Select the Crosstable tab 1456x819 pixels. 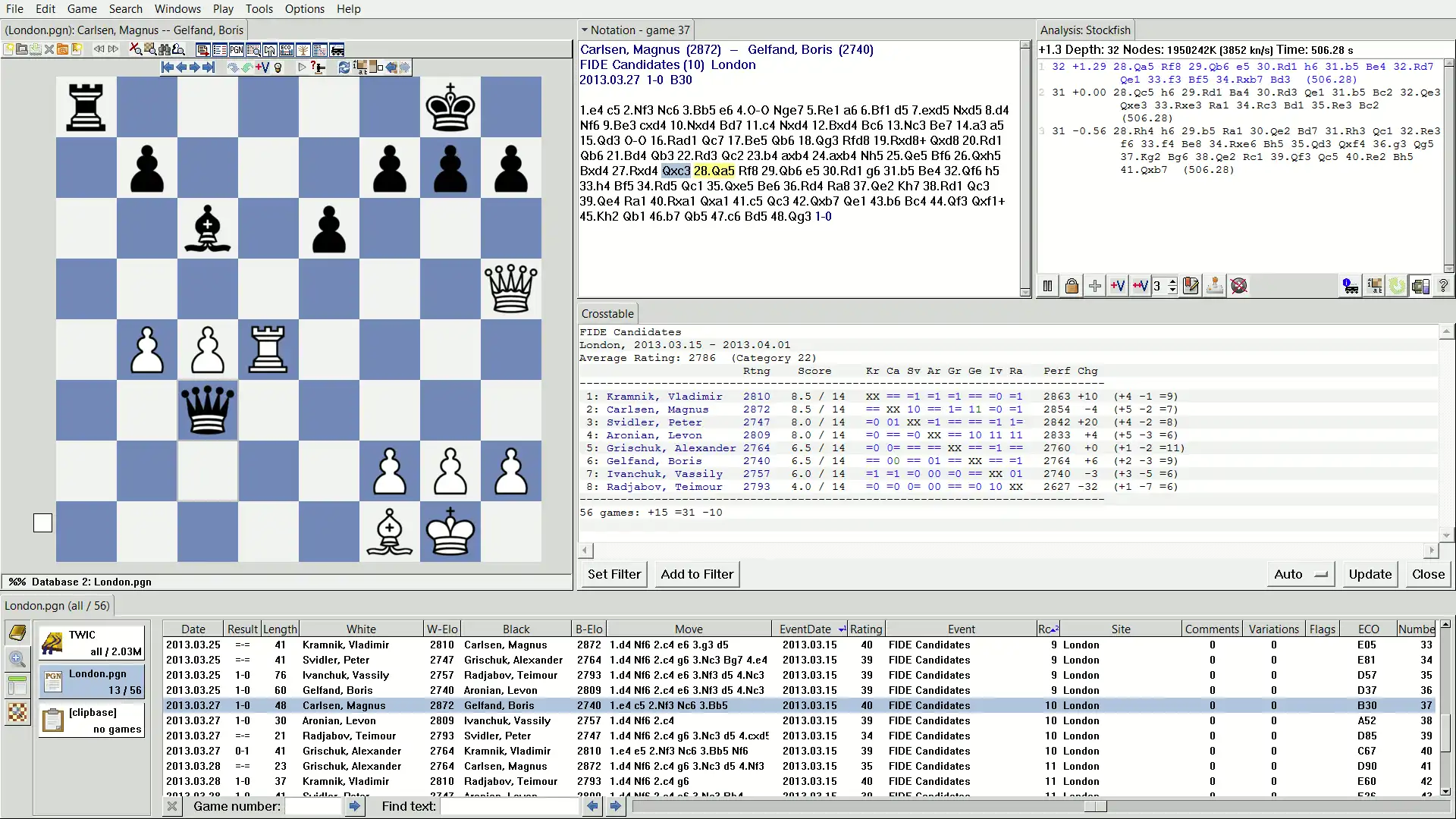click(x=607, y=313)
